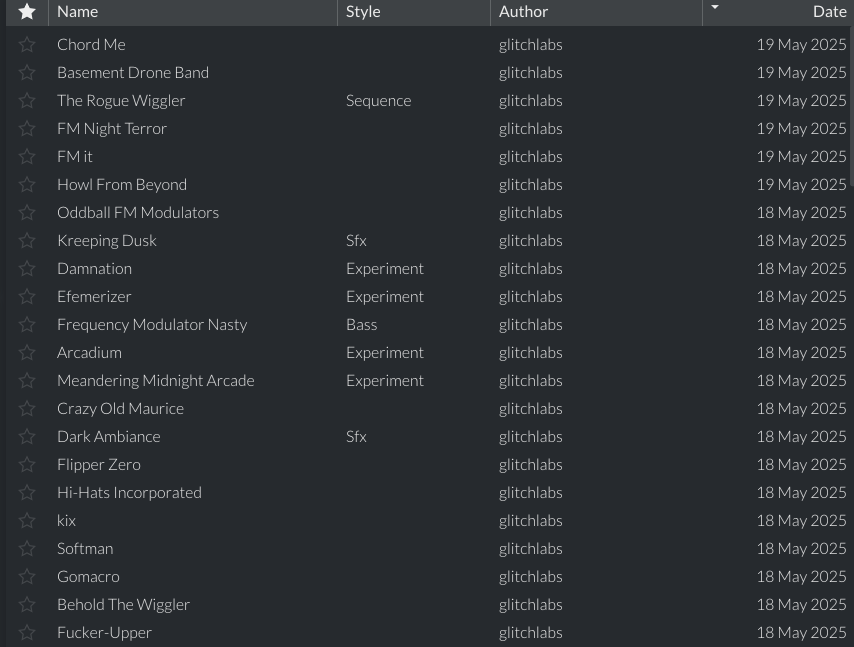Image resolution: width=854 pixels, height=647 pixels.
Task: Star the Damnation preset
Action: 27,269
